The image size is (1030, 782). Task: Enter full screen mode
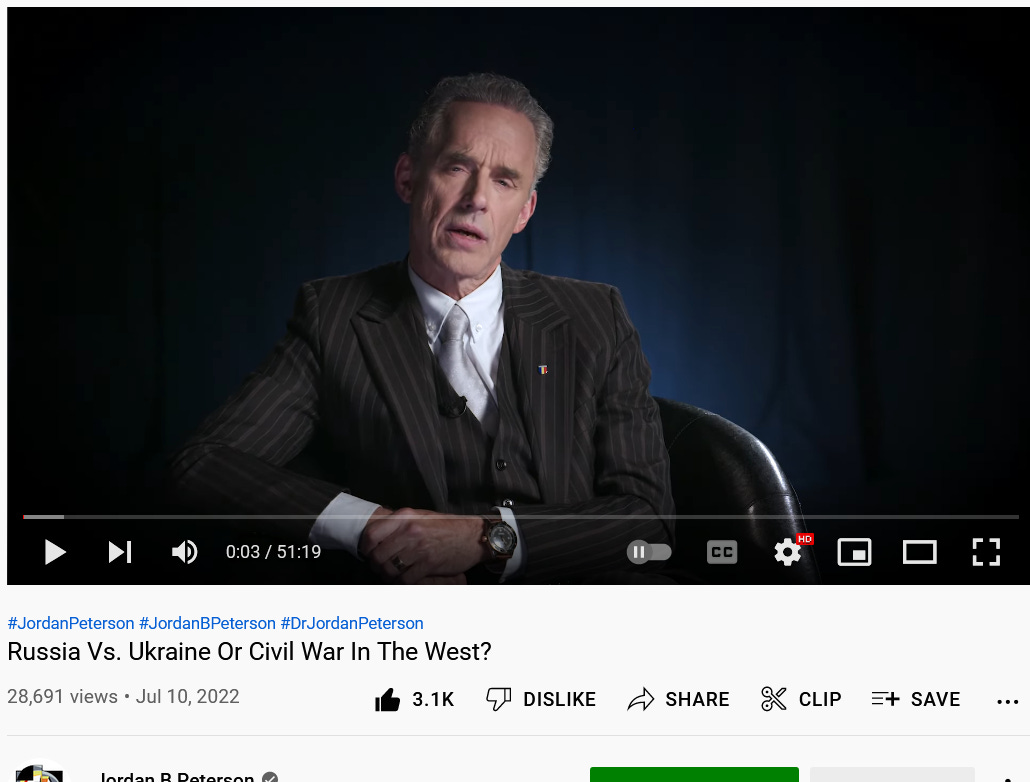[x=986, y=552]
